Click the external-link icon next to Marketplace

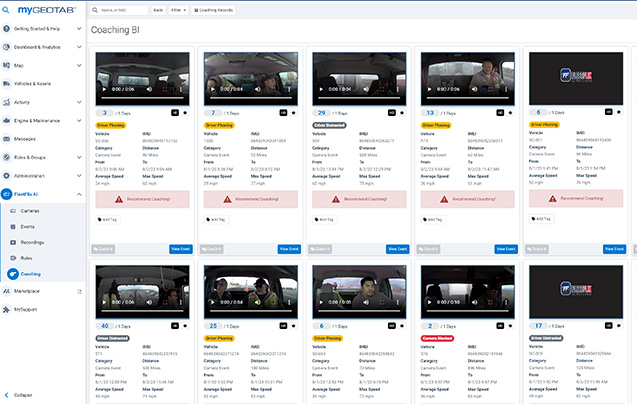point(79,291)
